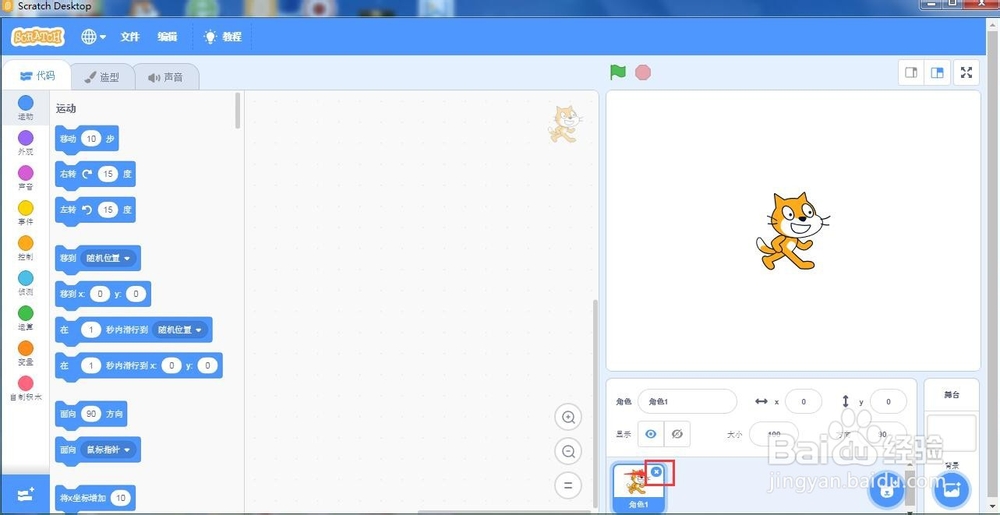Open 教程 tutorials with lightbulb
The height and width of the screenshot is (515, 1000).
(223, 37)
